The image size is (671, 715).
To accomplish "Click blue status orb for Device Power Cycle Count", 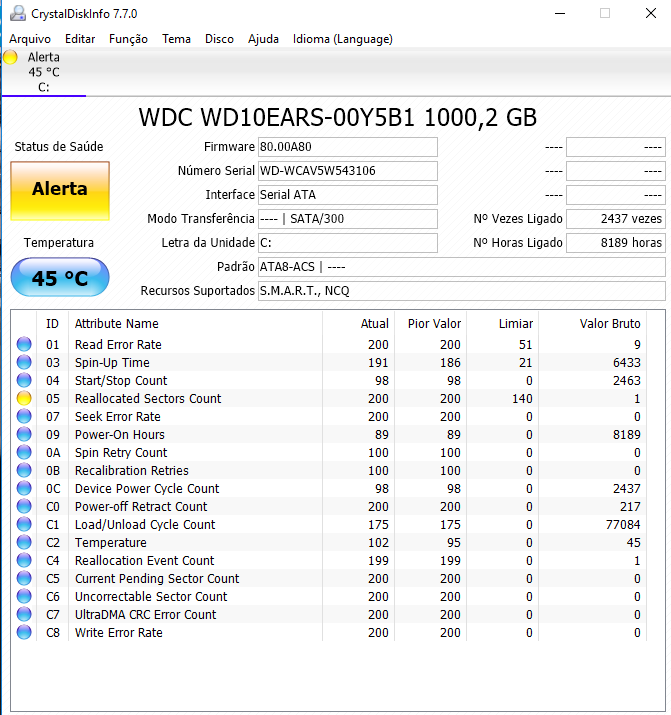I will pos(24,488).
